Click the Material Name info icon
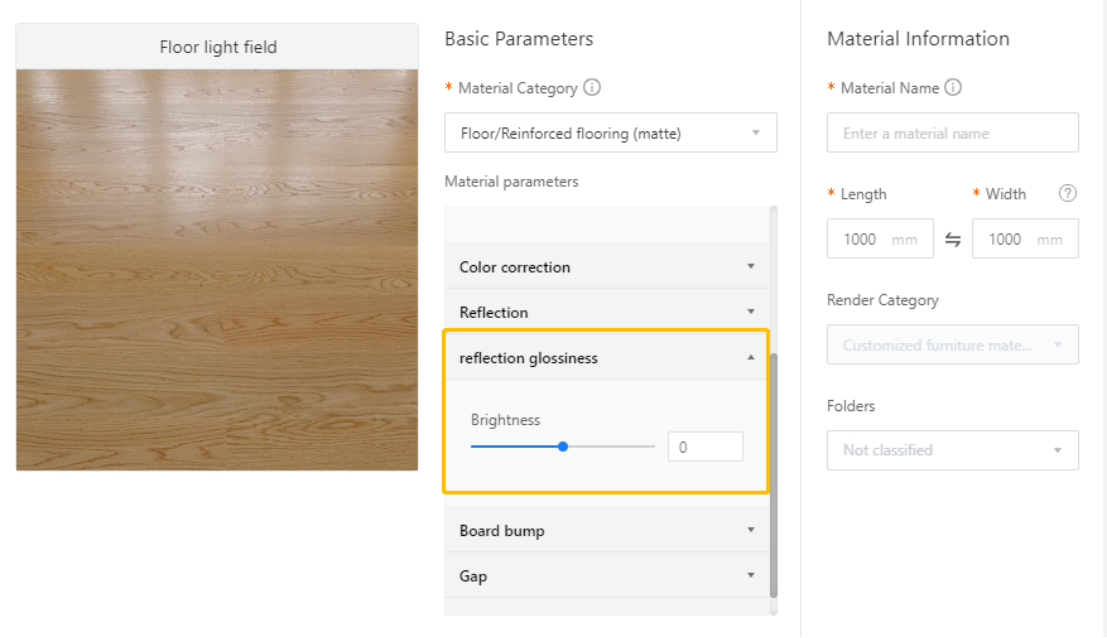The width and height of the screenshot is (1107, 638). [x=953, y=88]
